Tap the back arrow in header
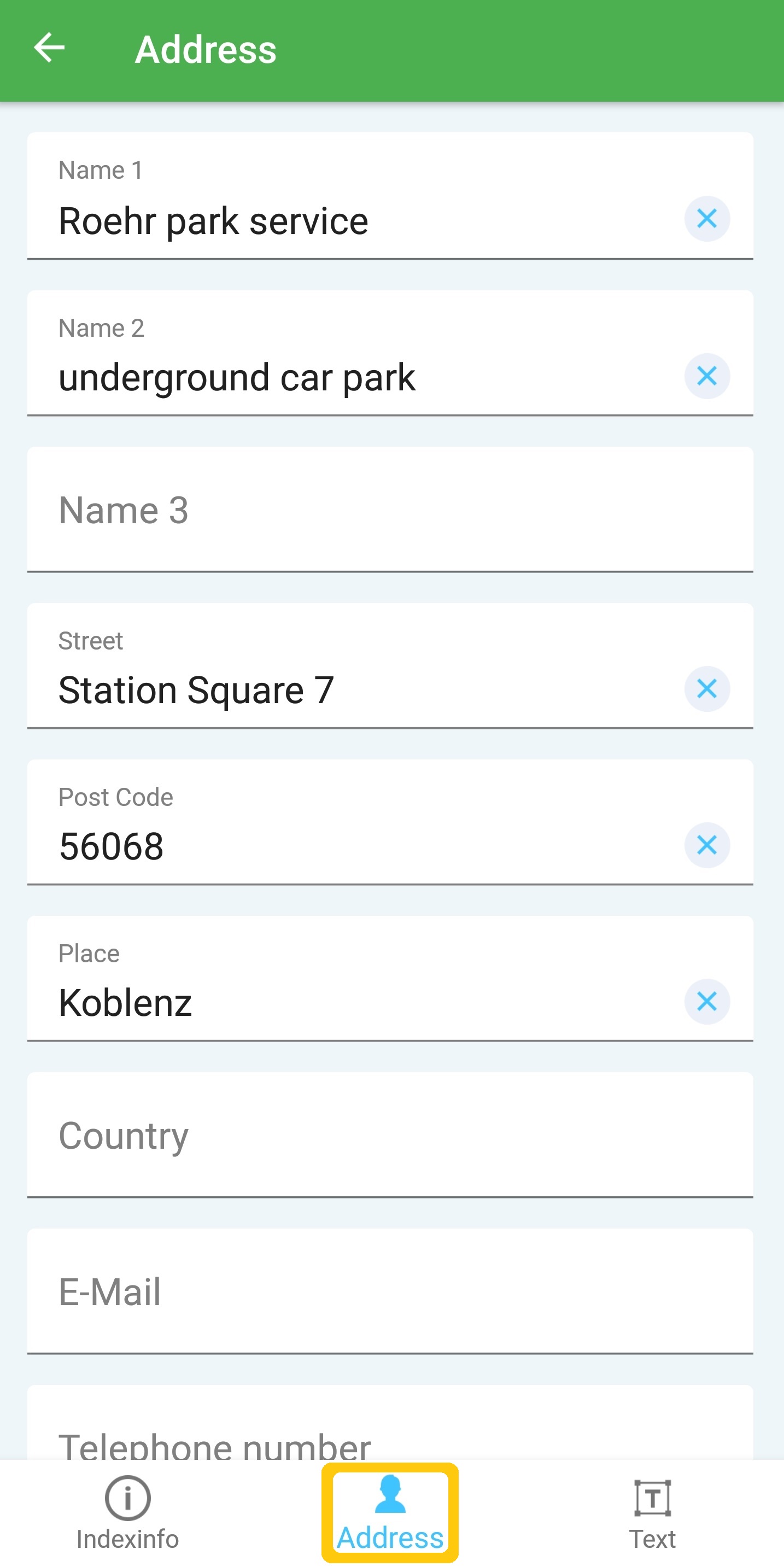Screen dimensions: 784x1567 click(x=49, y=48)
